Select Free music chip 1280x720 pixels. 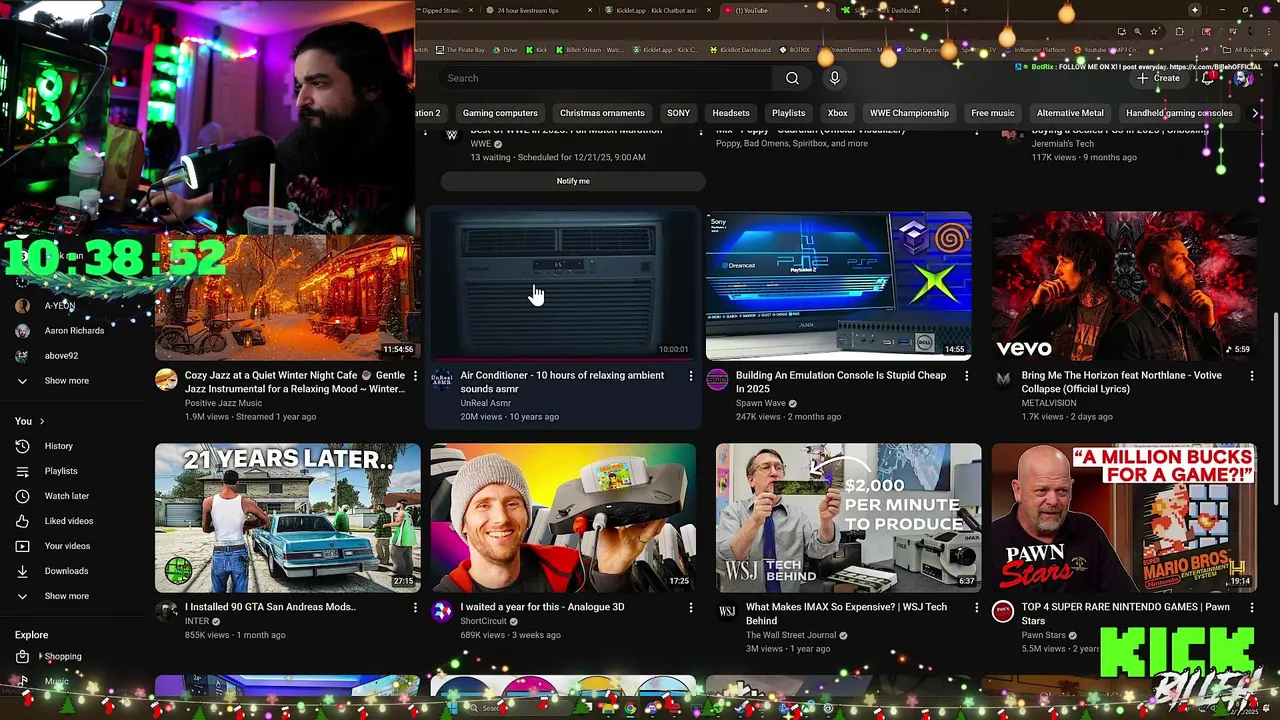pos(993,113)
